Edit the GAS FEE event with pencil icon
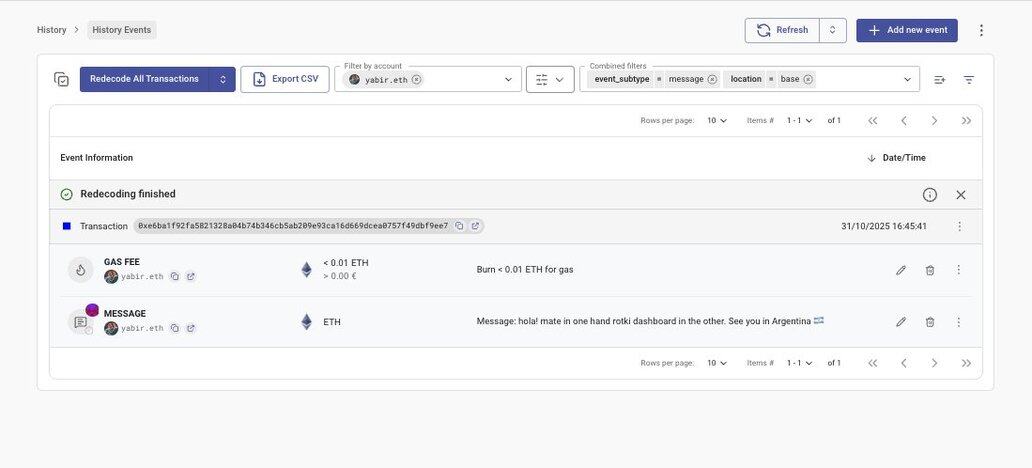Viewport: 1032px width, 468px height. [900, 270]
